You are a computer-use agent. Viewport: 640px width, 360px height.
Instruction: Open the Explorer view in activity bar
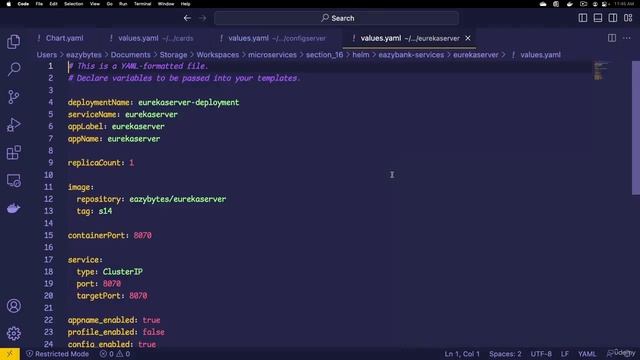coord(13,42)
